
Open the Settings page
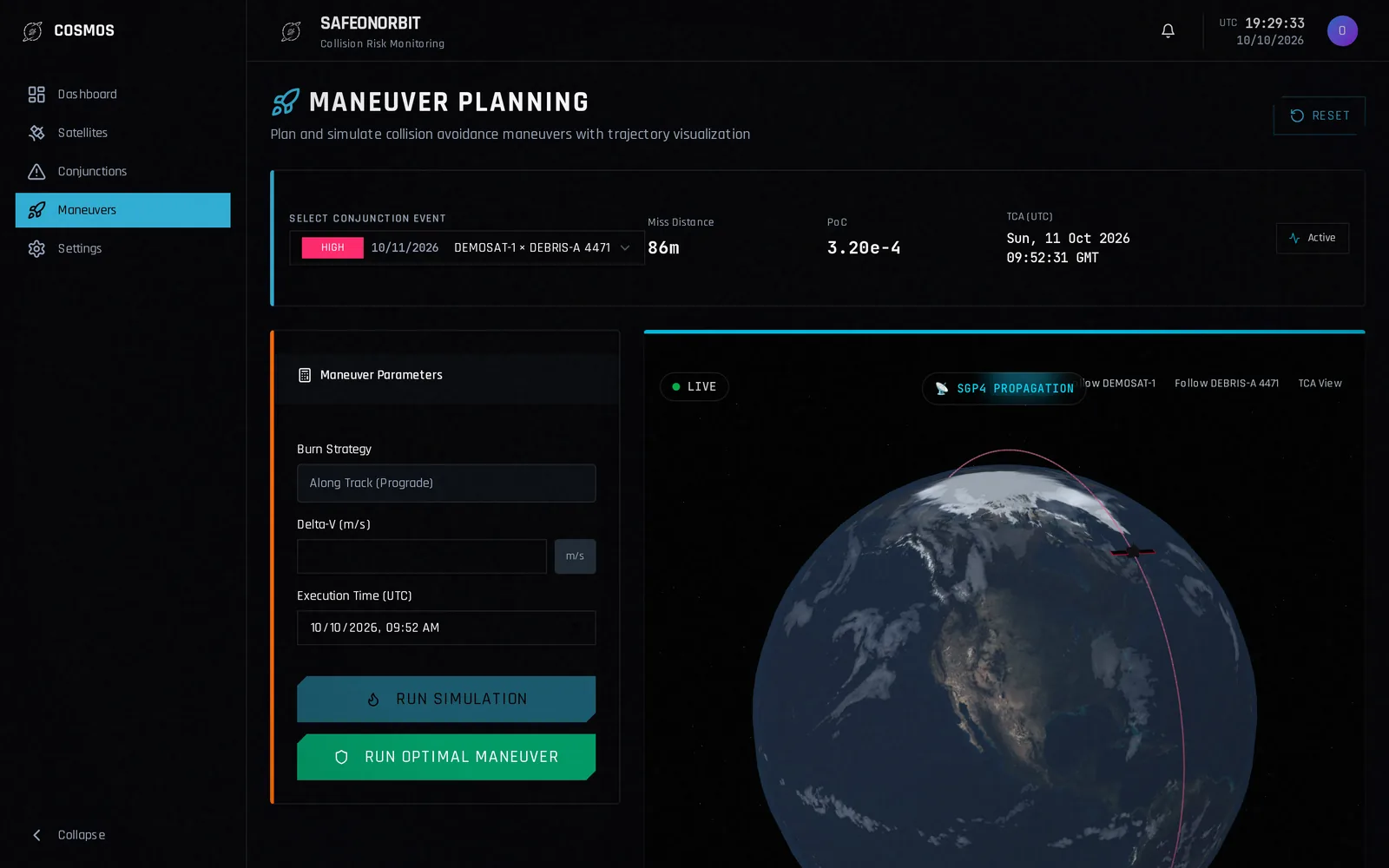(122, 249)
